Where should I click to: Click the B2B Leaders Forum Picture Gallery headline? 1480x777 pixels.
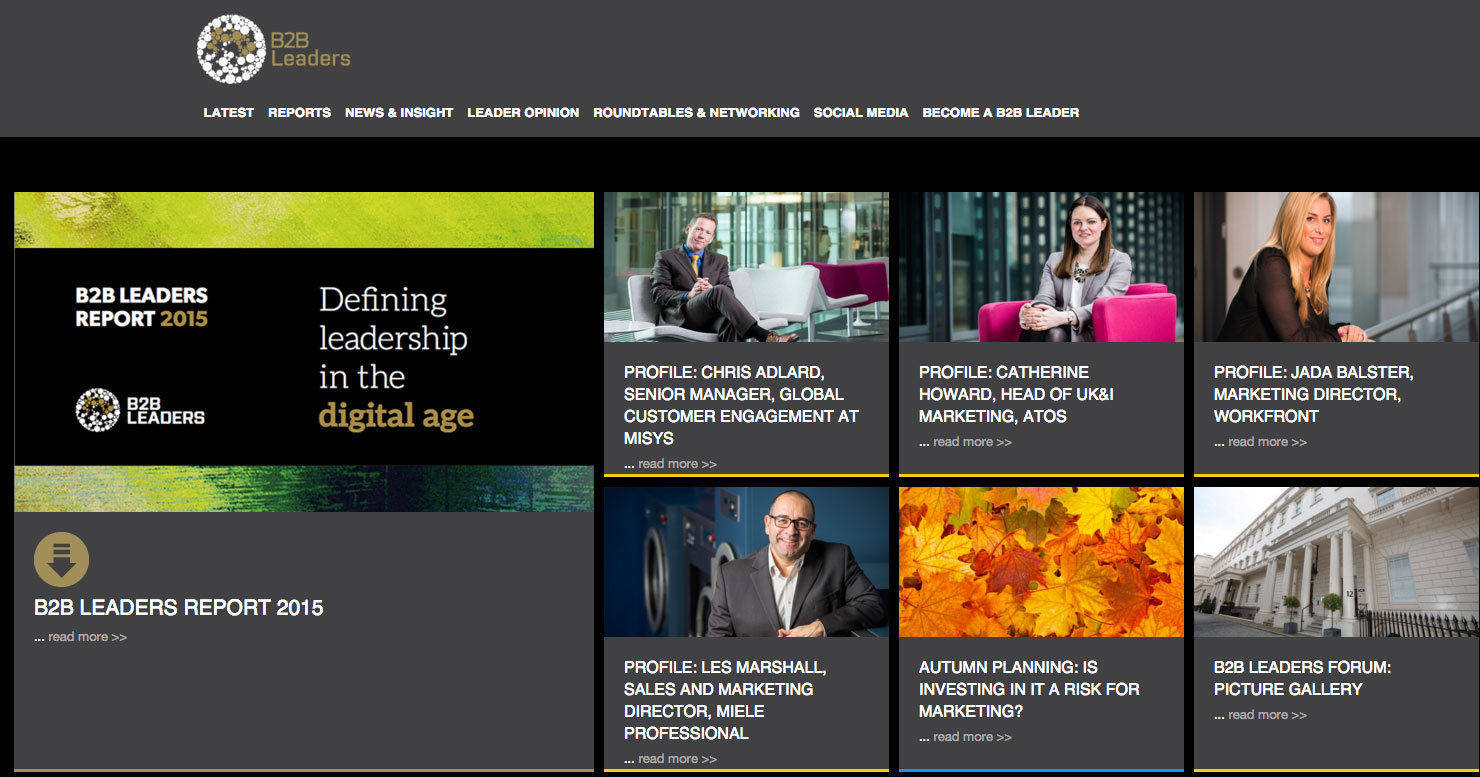1302,678
